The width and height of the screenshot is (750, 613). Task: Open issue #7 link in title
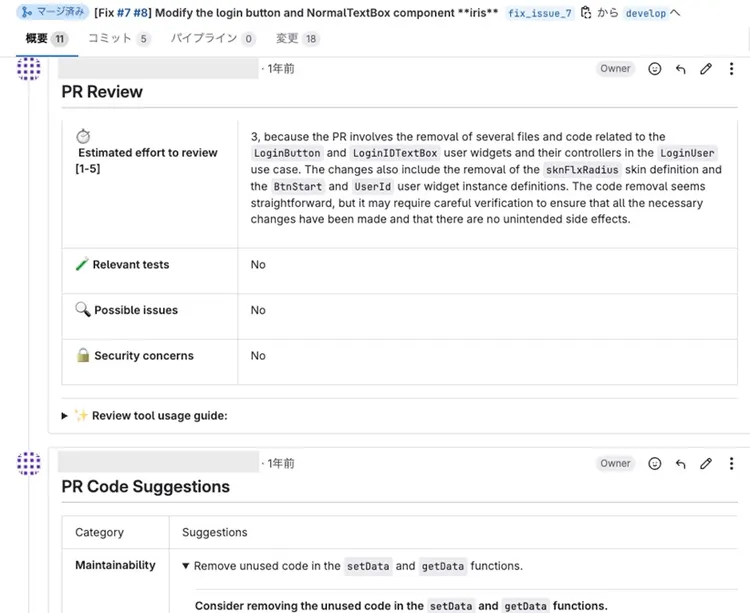pyautogui.click(x=125, y=14)
